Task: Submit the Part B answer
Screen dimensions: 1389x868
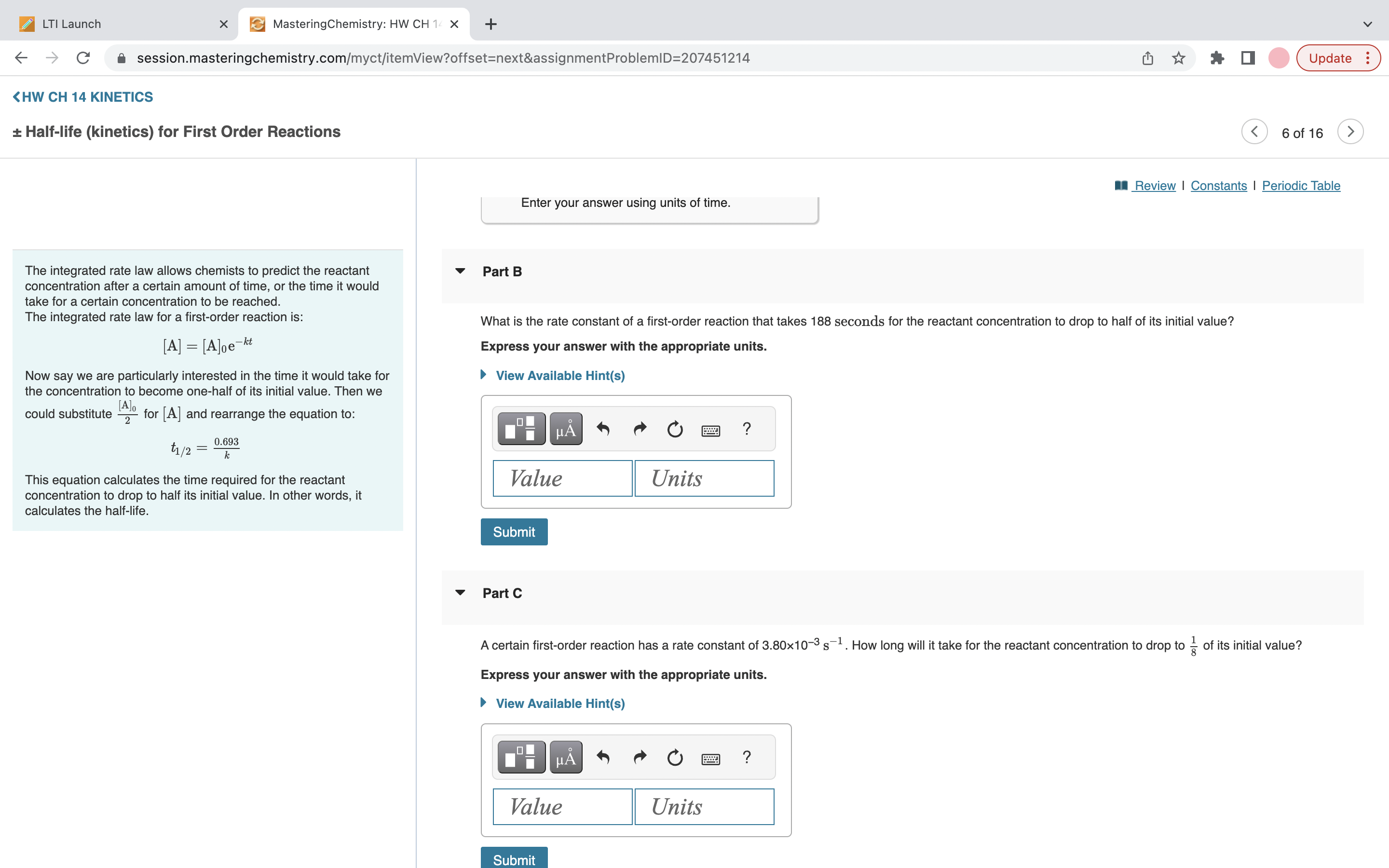Action: point(514,531)
